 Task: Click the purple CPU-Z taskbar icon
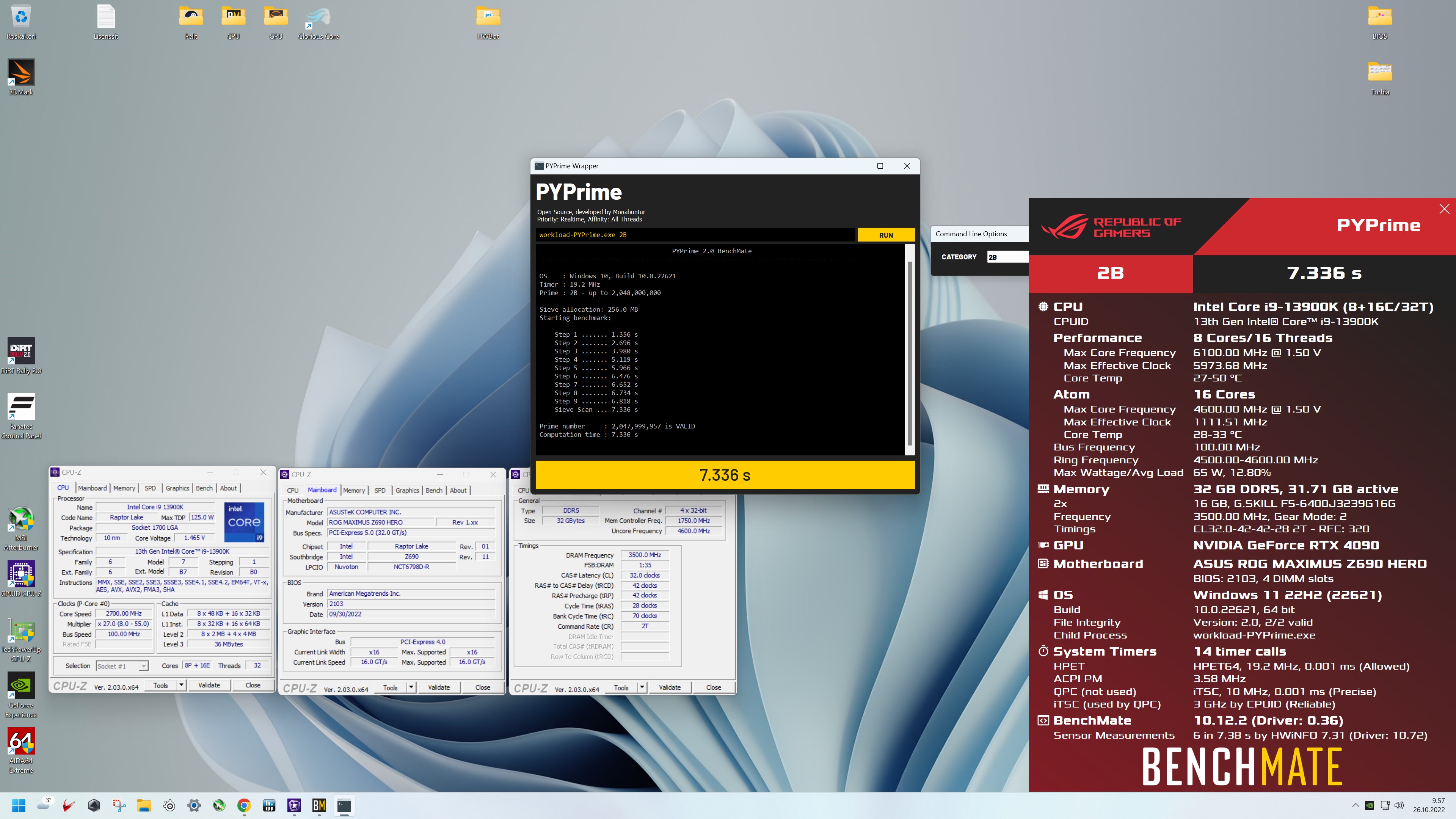(294, 805)
